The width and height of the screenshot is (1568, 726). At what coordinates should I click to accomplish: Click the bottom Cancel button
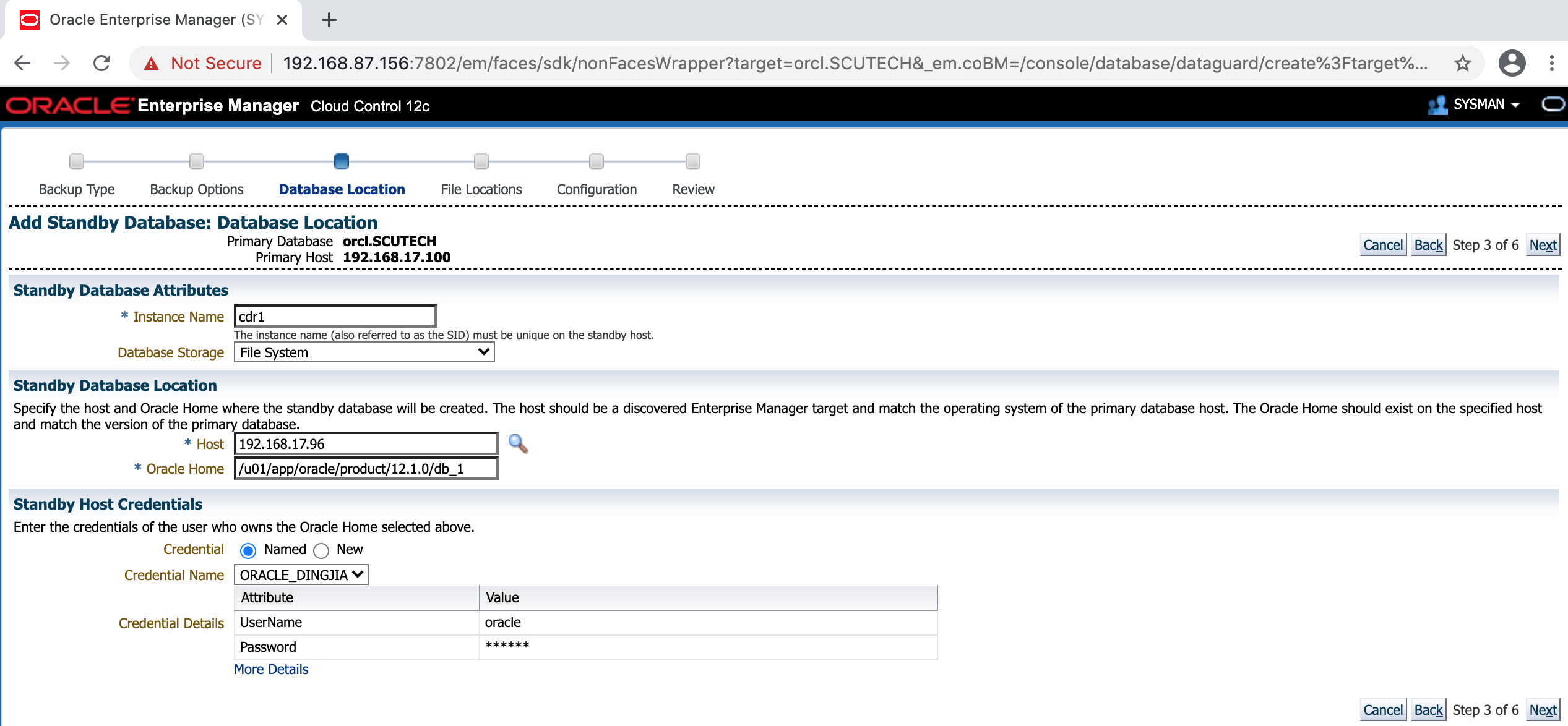(1383, 710)
